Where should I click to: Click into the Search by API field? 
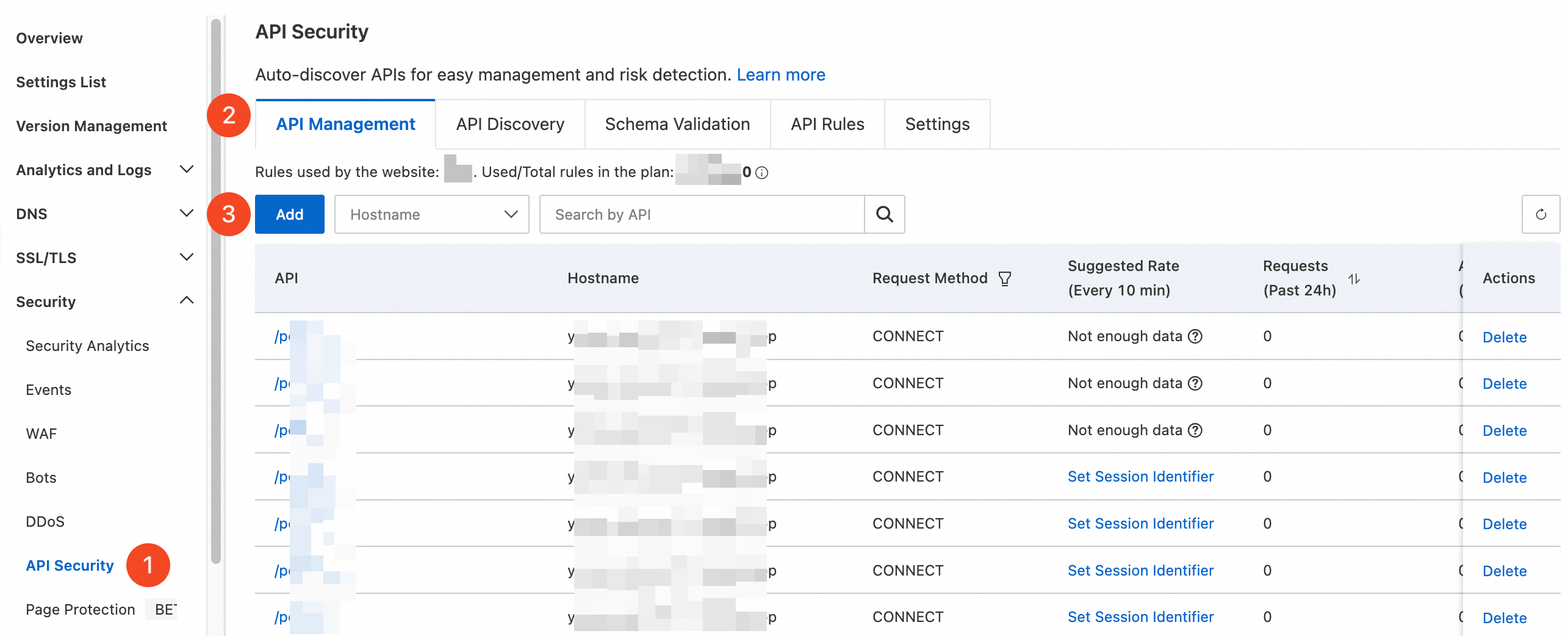pyautogui.click(x=702, y=214)
